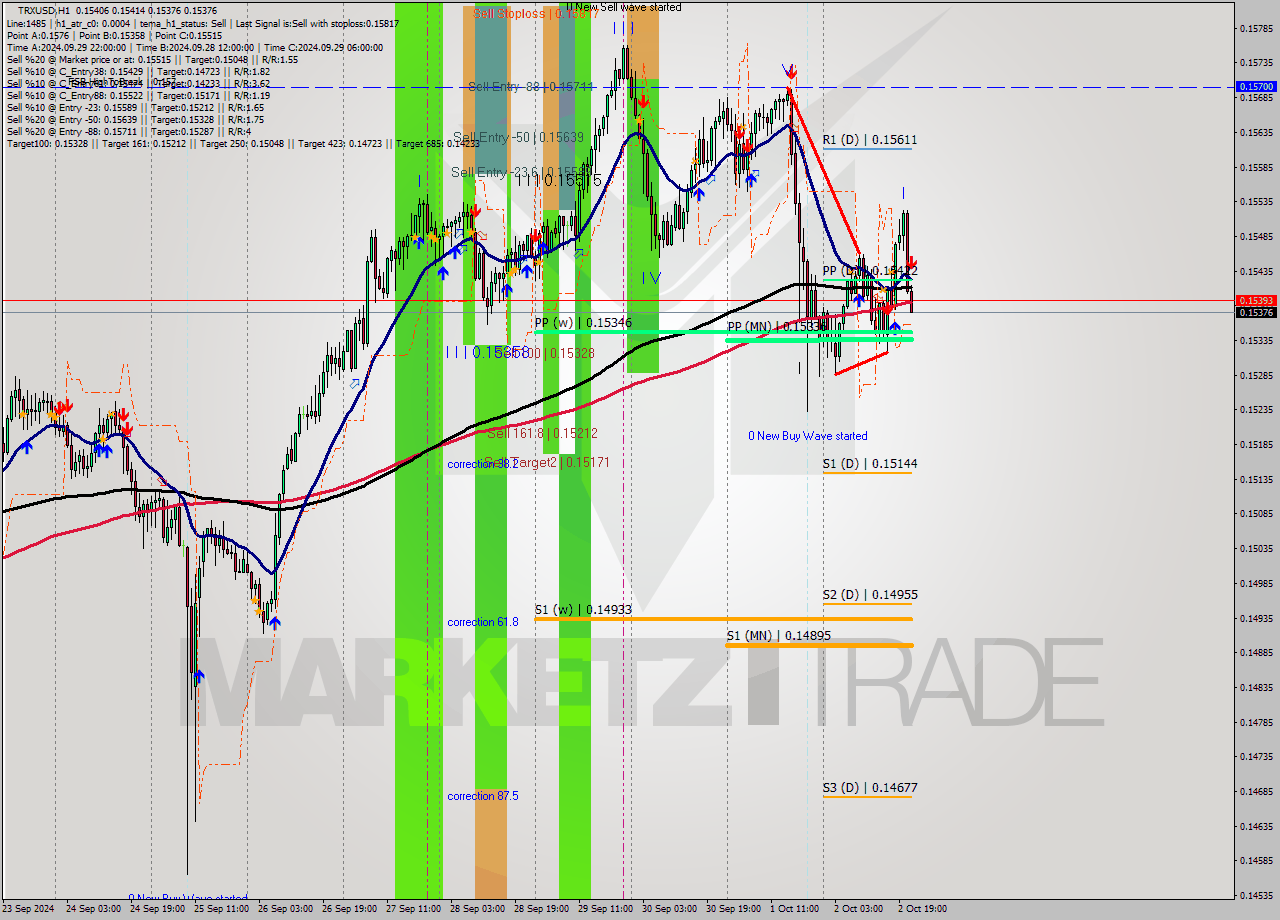The image size is (1280, 920).
Task: Click the S2 (D) | 0.14955 label
Action: pyautogui.click(x=869, y=595)
